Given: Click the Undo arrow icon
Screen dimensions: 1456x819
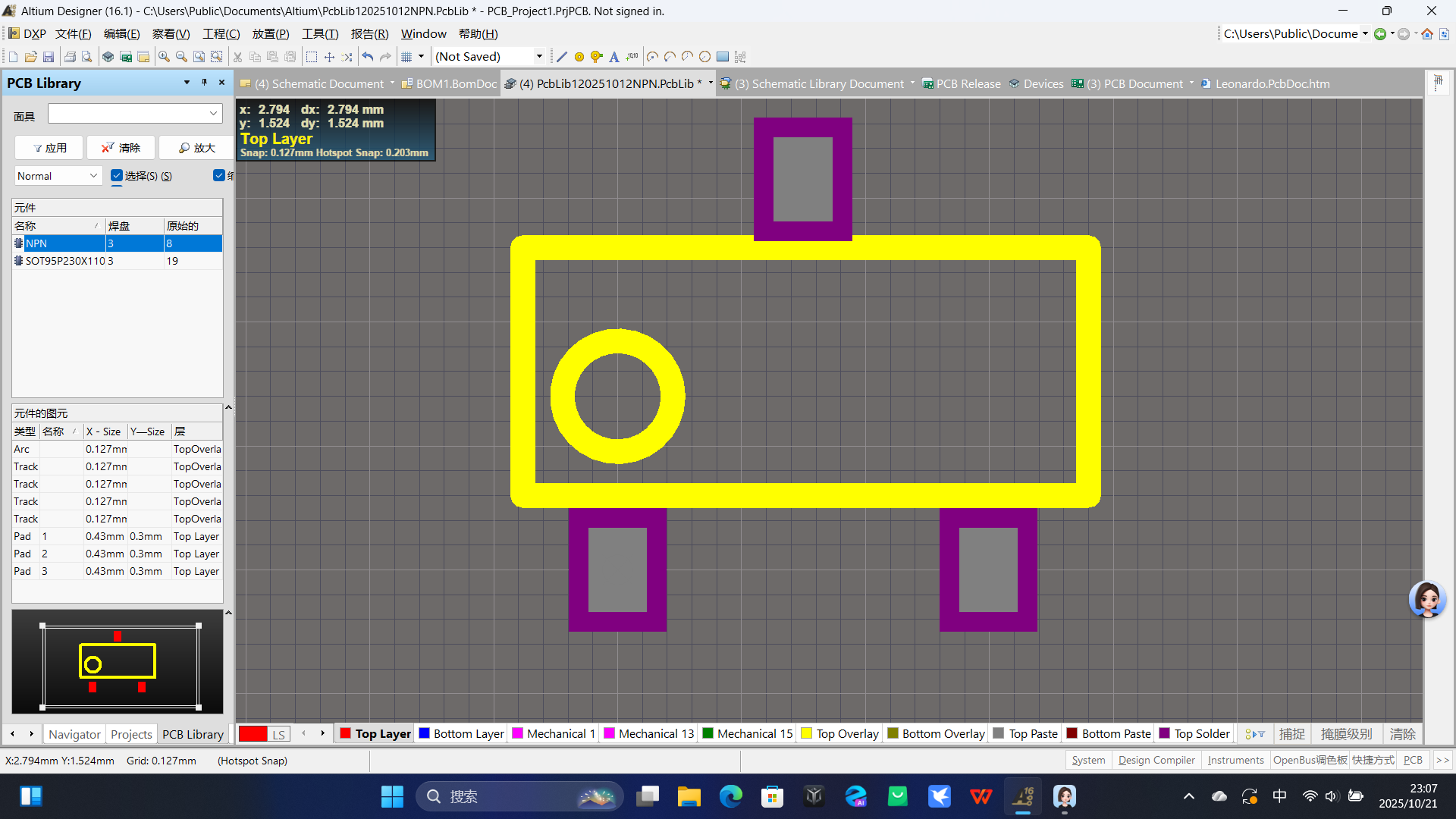Looking at the screenshot, I should [x=368, y=57].
